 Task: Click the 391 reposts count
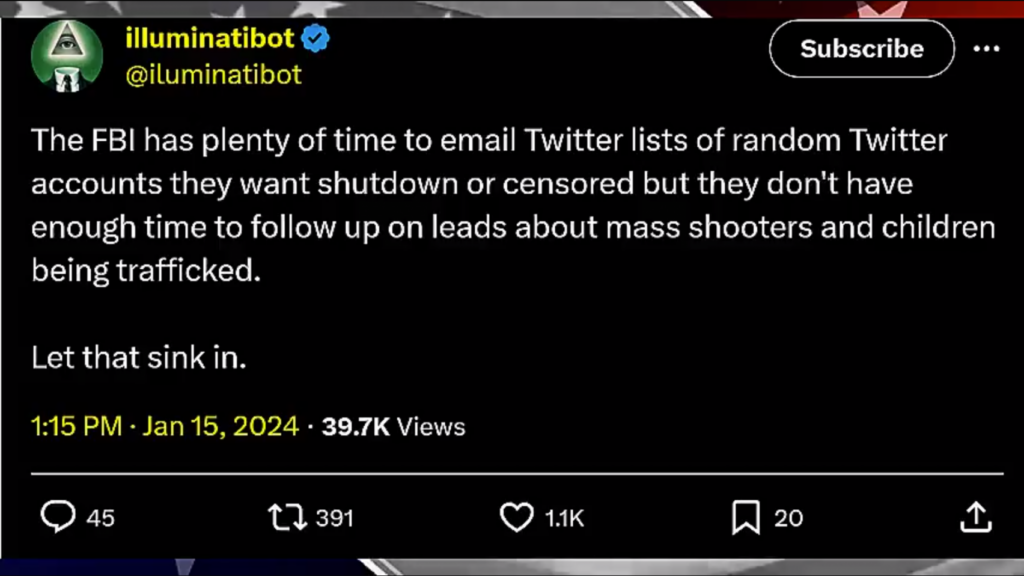click(335, 517)
